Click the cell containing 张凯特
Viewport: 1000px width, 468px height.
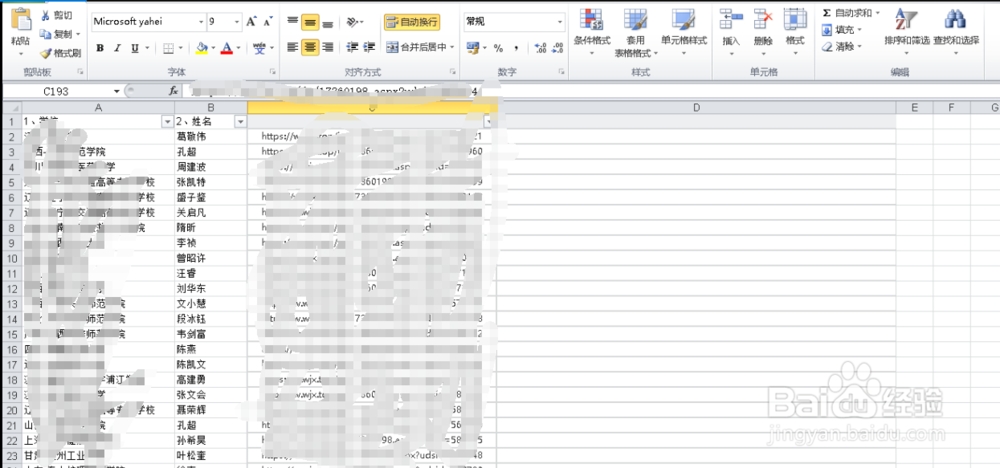pyautogui.click(x=210, y=182)
